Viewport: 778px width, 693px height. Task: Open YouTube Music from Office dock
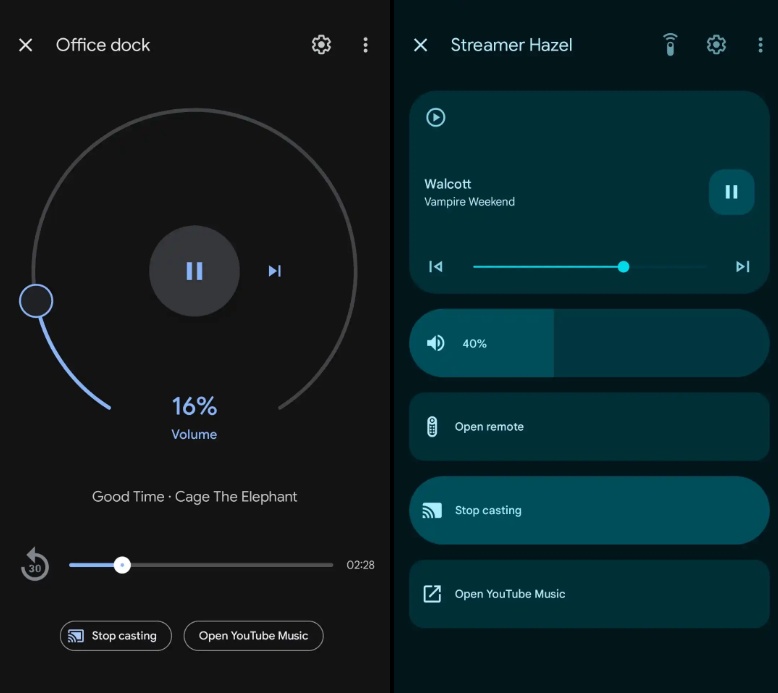(x=253, y=636)
